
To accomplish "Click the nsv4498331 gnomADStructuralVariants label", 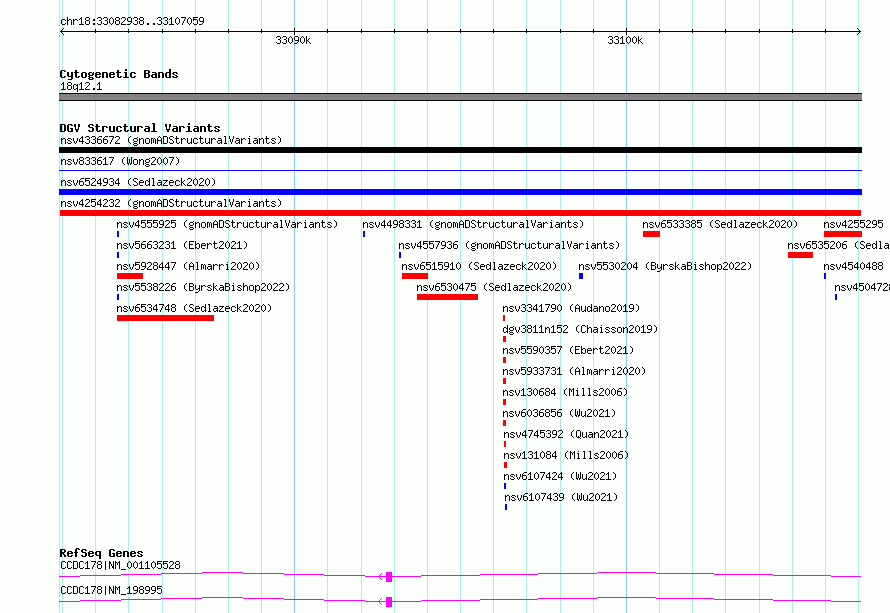I will click(473, 224).
